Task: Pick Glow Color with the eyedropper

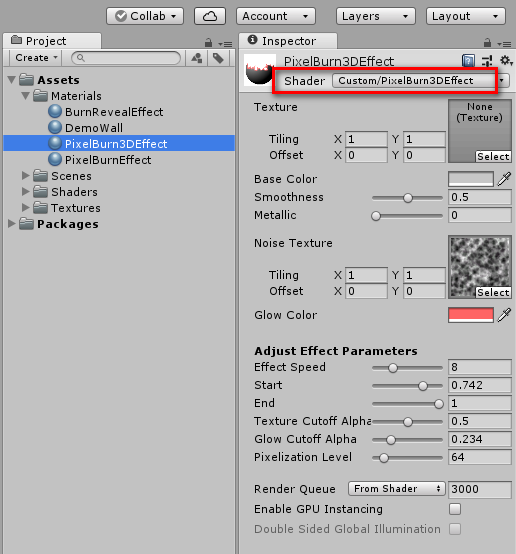Action: click(504, 315)
